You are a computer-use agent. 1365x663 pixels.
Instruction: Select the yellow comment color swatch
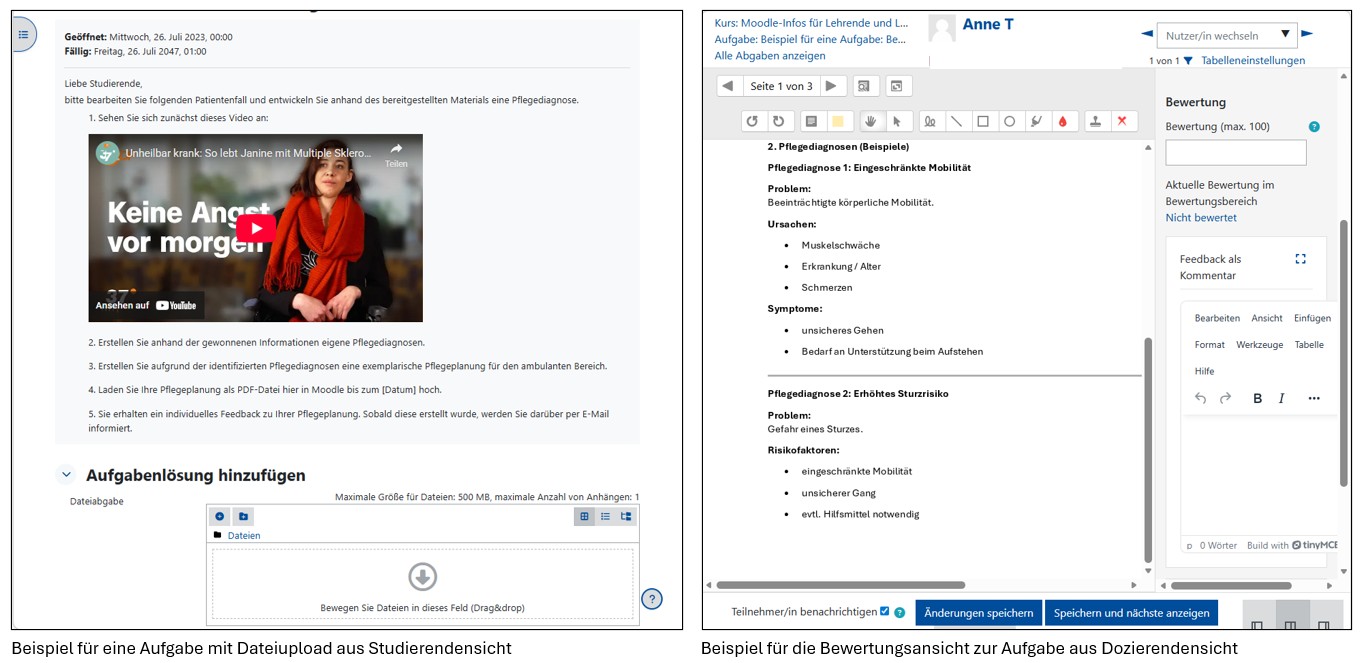pyautogui.click(x=840, y=120)
